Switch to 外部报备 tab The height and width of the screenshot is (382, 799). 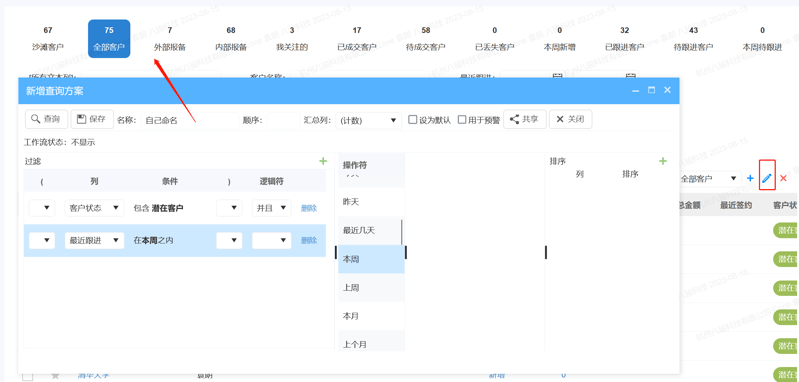pos(170,39)
